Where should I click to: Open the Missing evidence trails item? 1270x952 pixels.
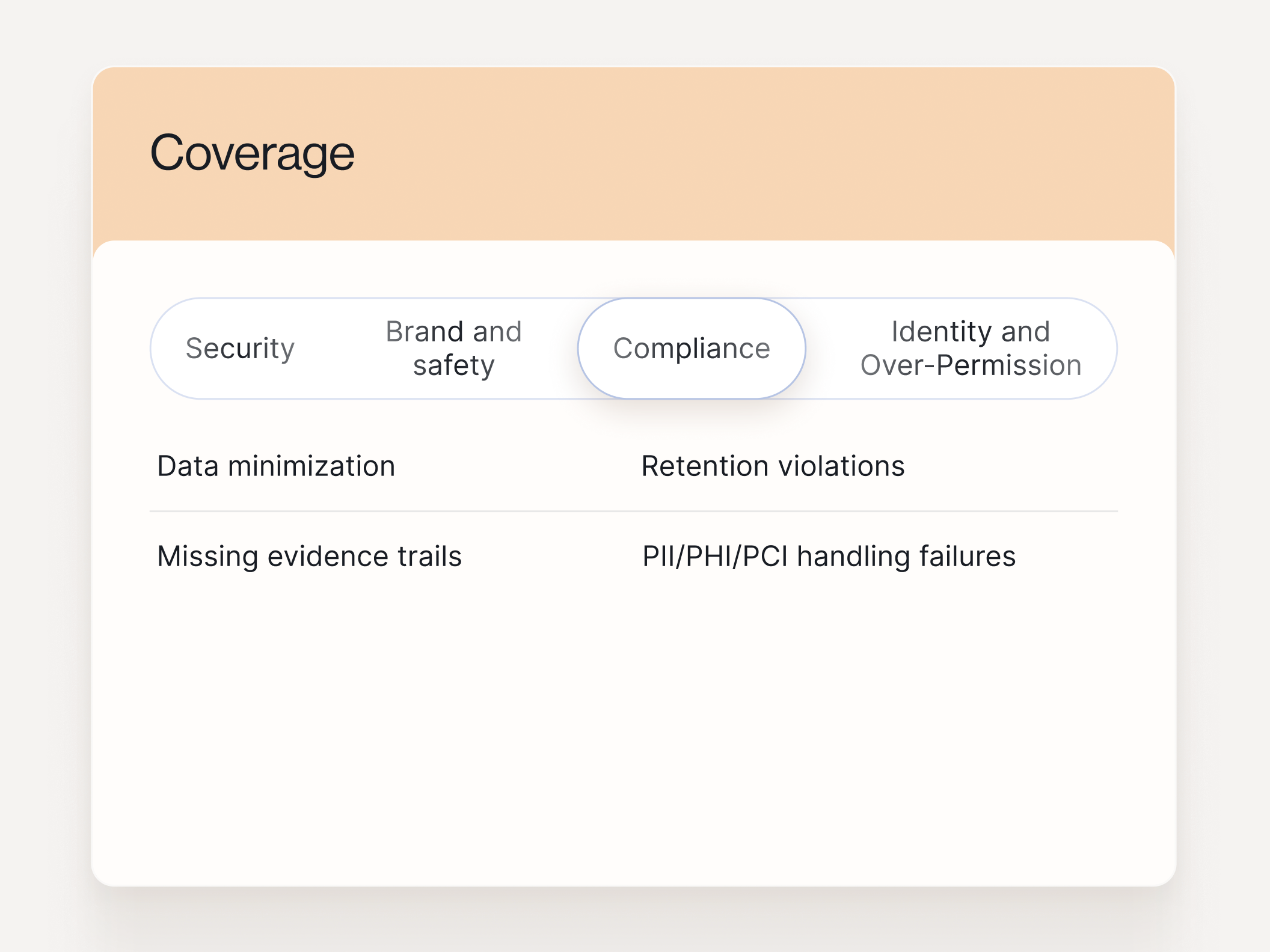(309, 557)
